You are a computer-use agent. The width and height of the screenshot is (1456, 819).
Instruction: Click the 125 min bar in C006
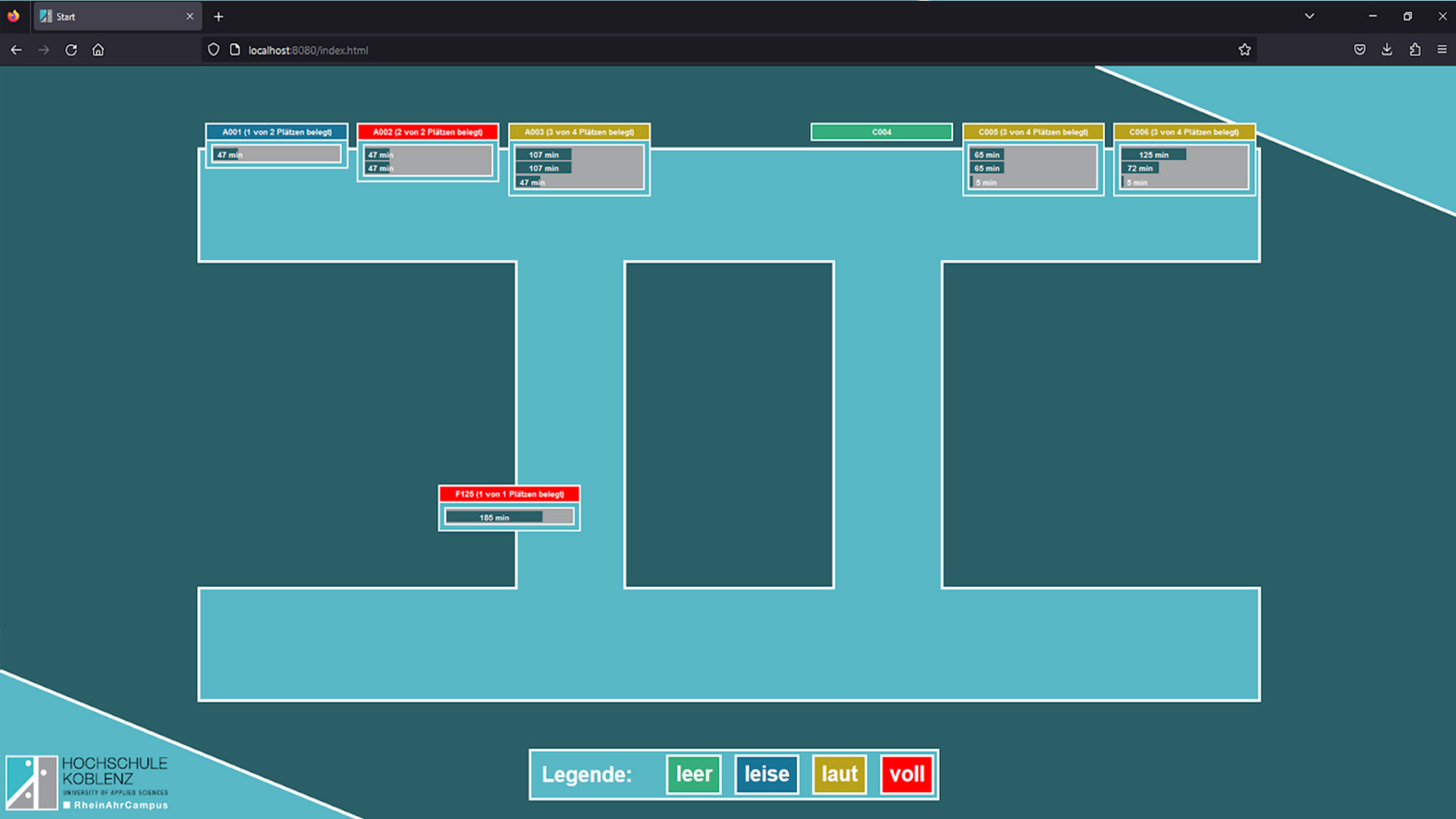1153,155
